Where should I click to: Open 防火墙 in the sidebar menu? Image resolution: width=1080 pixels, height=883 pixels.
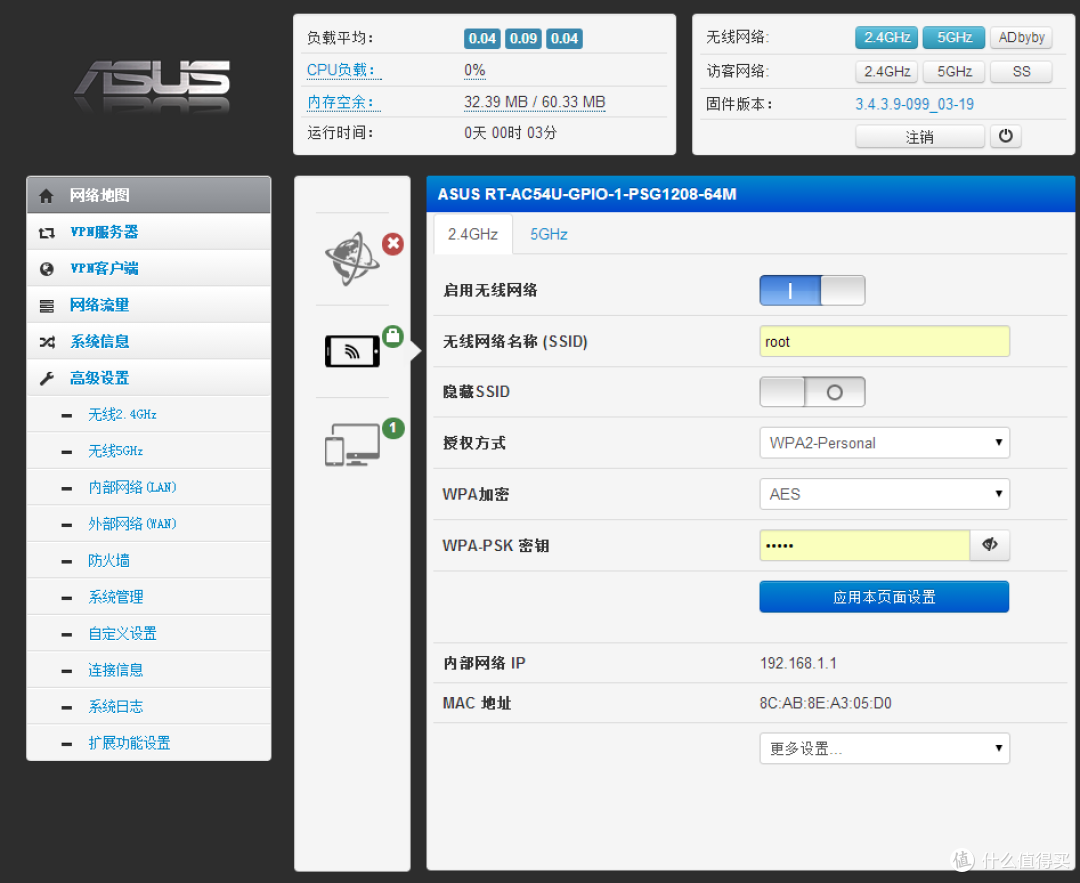pyautogui.click(x=109, y=561)
